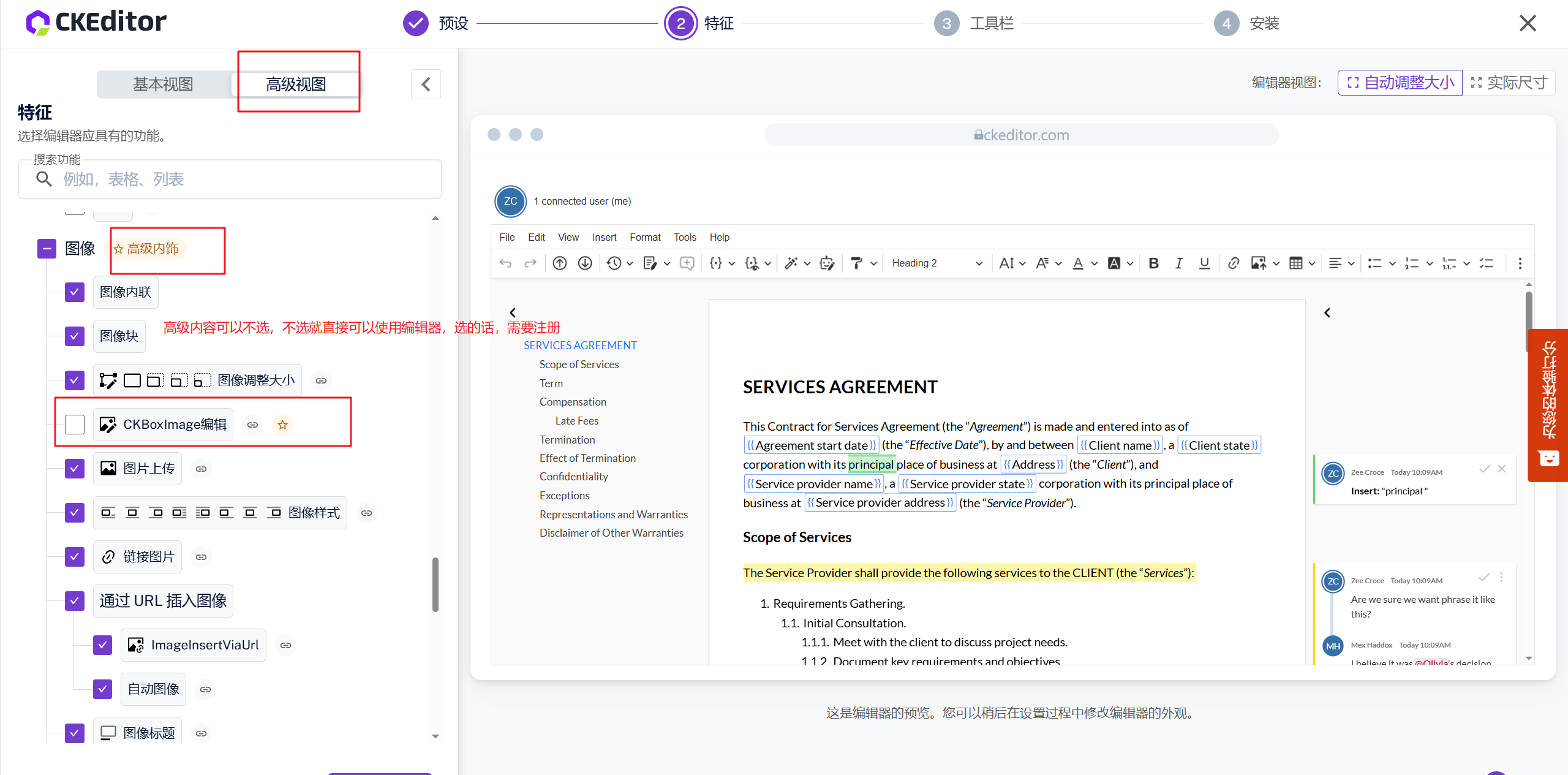
Task: Click the undo arrow icon
Action: (x=505, y=263)
